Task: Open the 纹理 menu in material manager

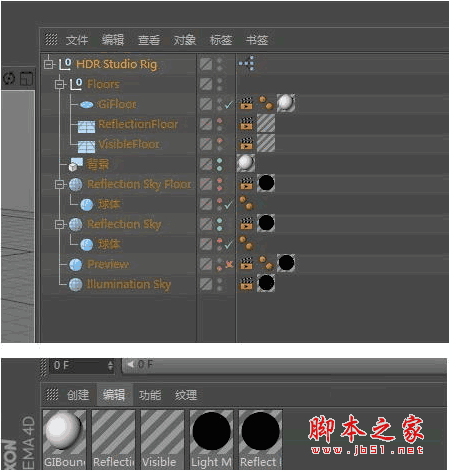Action: 186,395
